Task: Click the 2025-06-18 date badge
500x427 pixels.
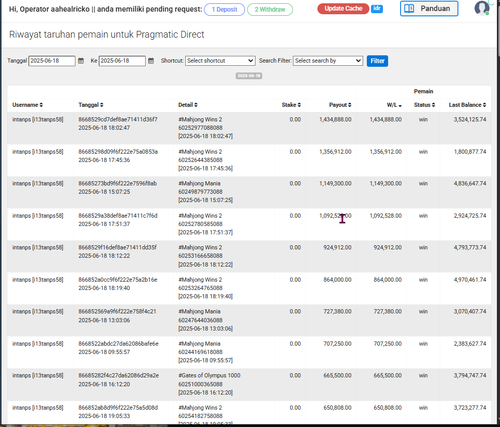Action: (249, 76)
